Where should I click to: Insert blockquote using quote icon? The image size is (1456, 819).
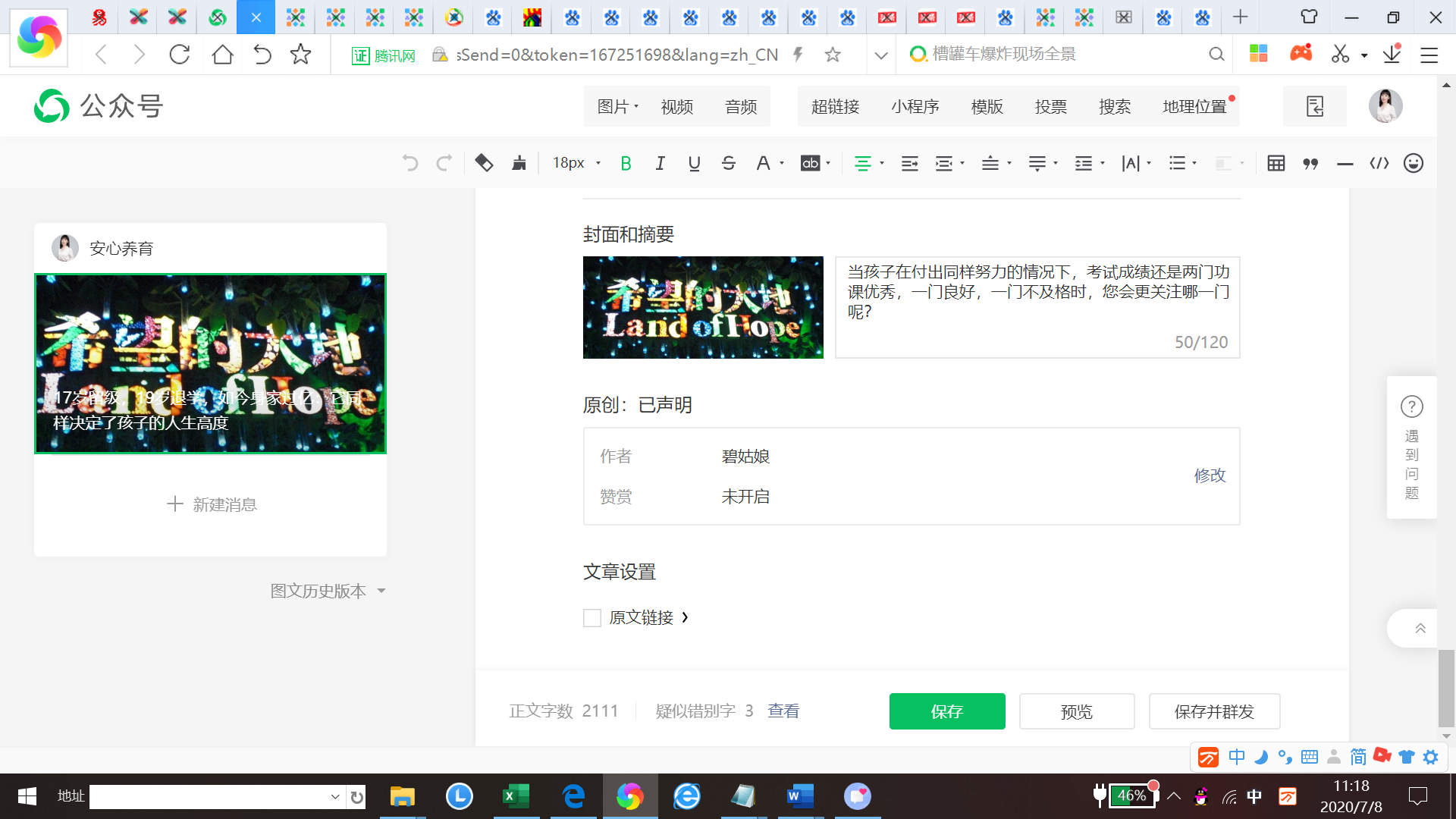[x=1310, y=163]
